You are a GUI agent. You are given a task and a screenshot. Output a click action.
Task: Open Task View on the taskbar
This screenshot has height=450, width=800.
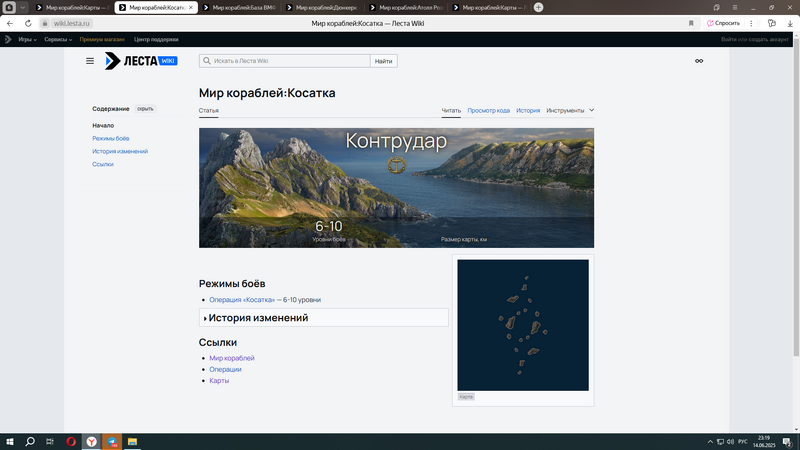click(x=49, y=442)
